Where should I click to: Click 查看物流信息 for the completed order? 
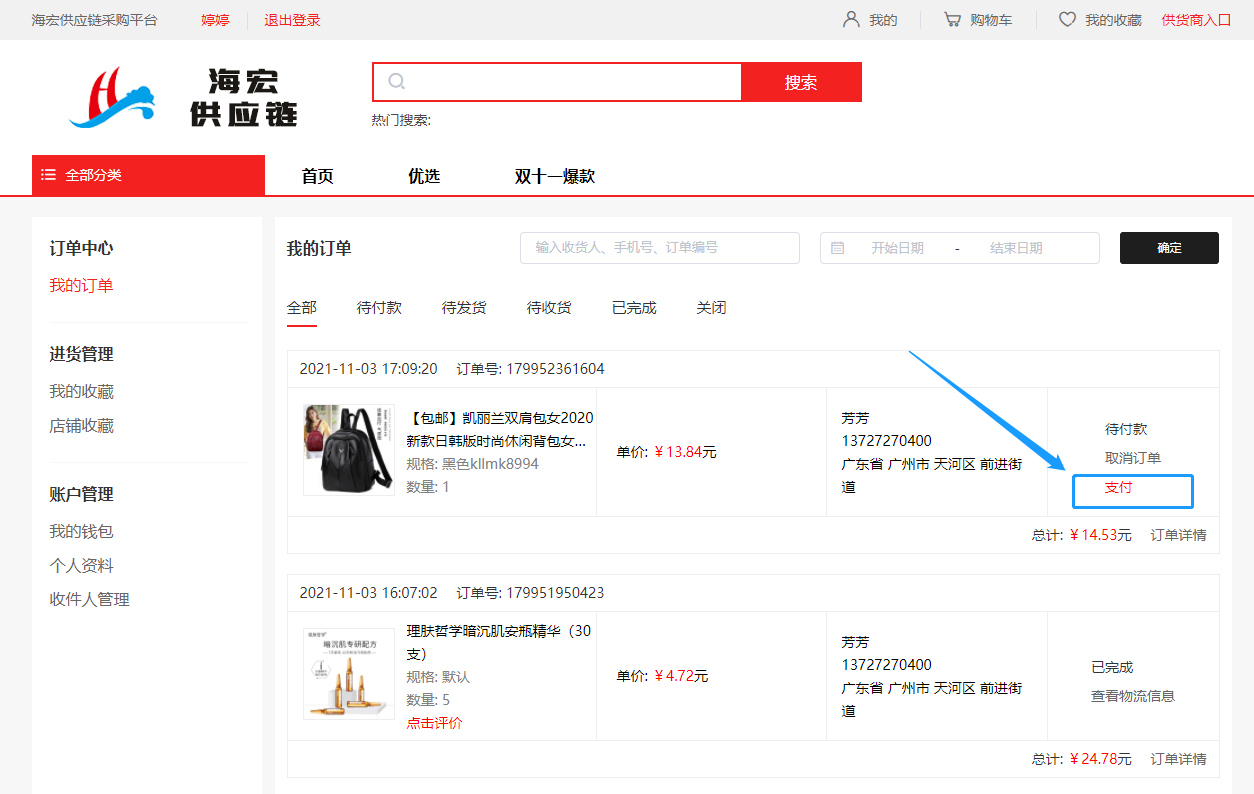click(1133, 696)
